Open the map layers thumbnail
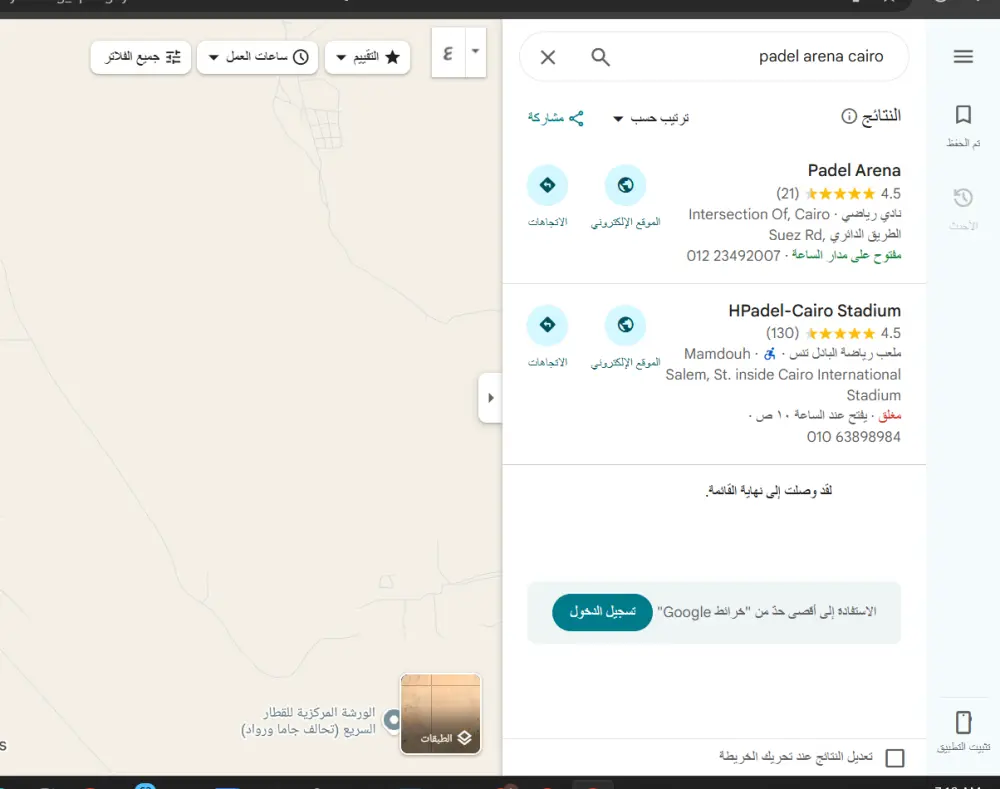 click(x=441, y=714)
